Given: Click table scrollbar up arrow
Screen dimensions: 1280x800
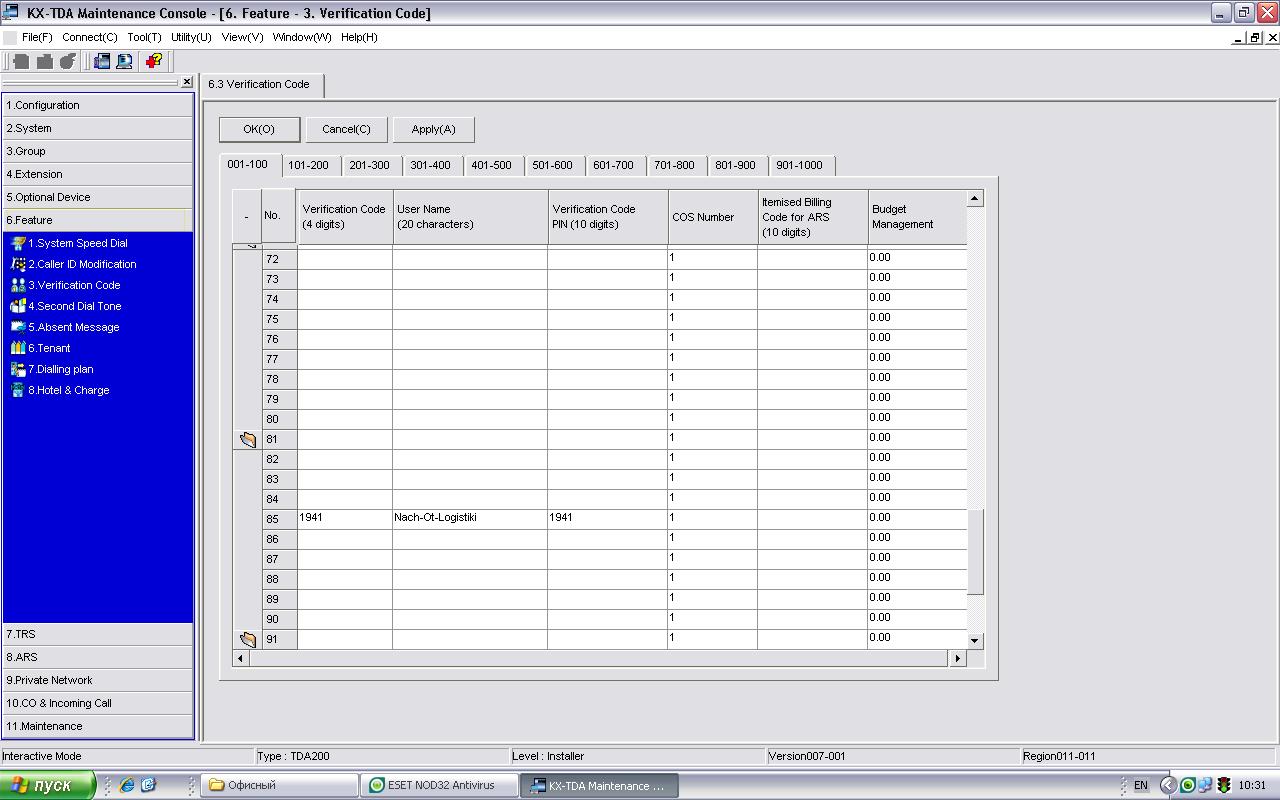Looking at the screenshot, I should pos(975,198).
